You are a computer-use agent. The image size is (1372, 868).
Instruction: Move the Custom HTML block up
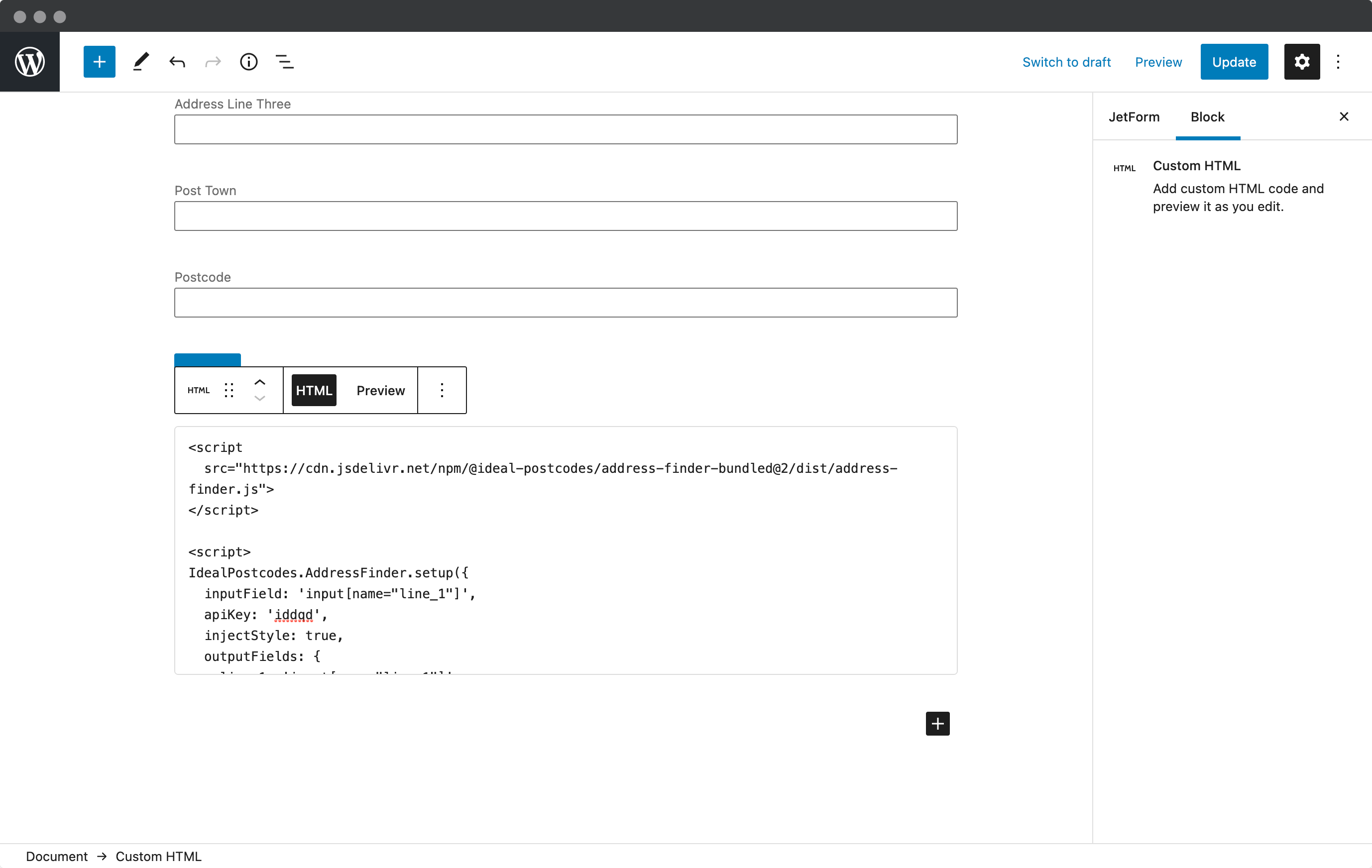[259, 382]
